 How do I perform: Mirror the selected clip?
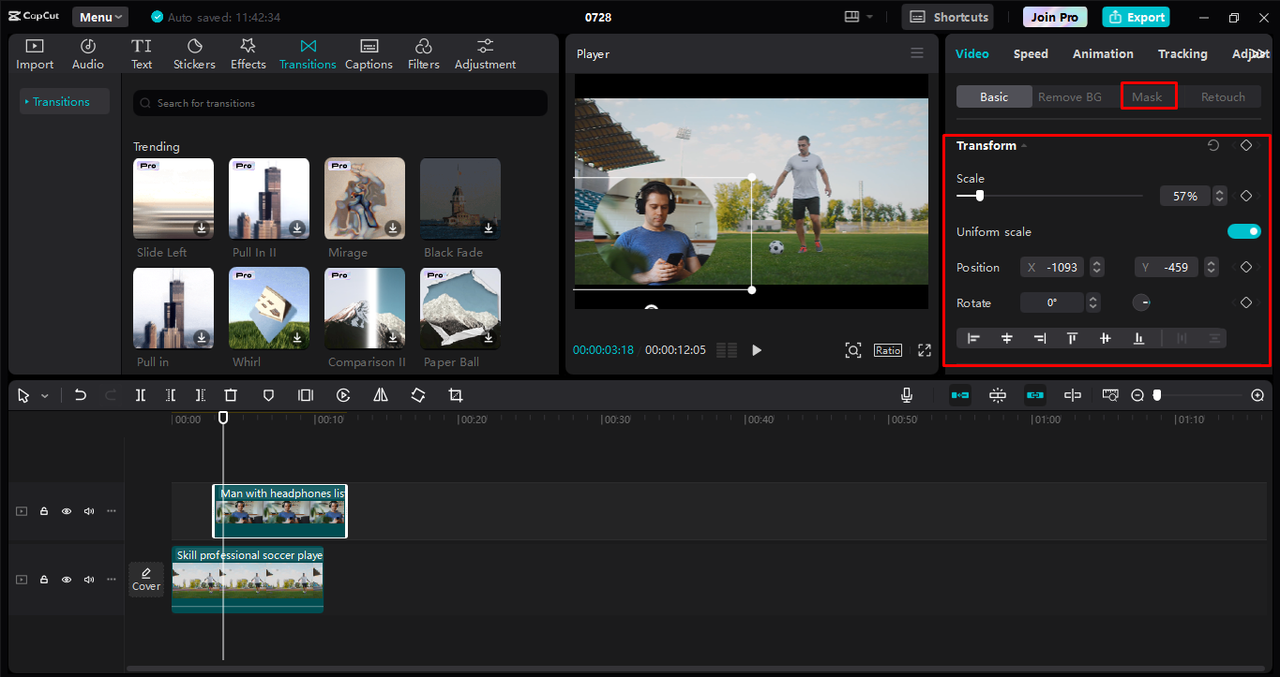click(380, 396)
